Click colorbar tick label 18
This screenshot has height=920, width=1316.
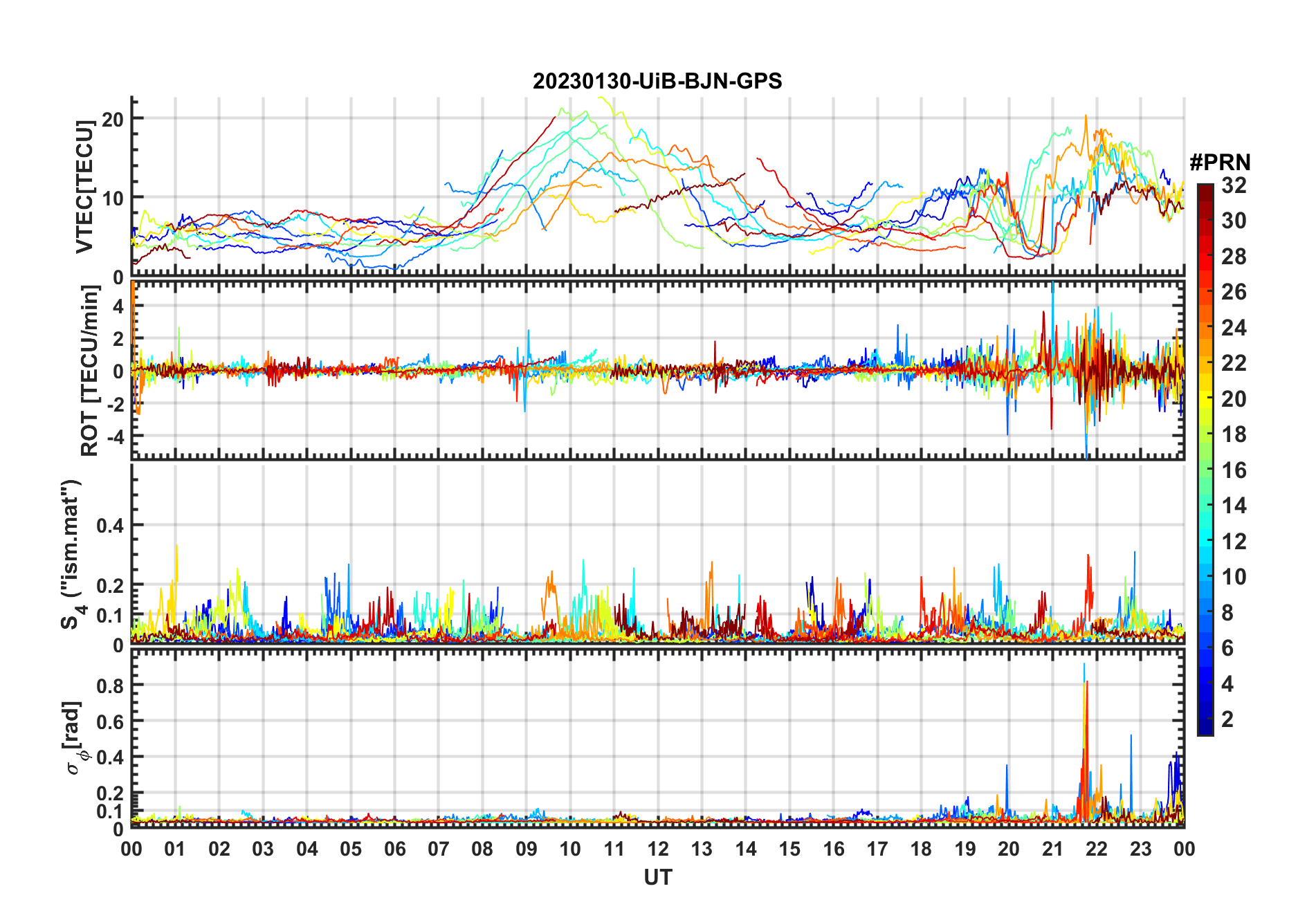click(x=1234, y=434)
